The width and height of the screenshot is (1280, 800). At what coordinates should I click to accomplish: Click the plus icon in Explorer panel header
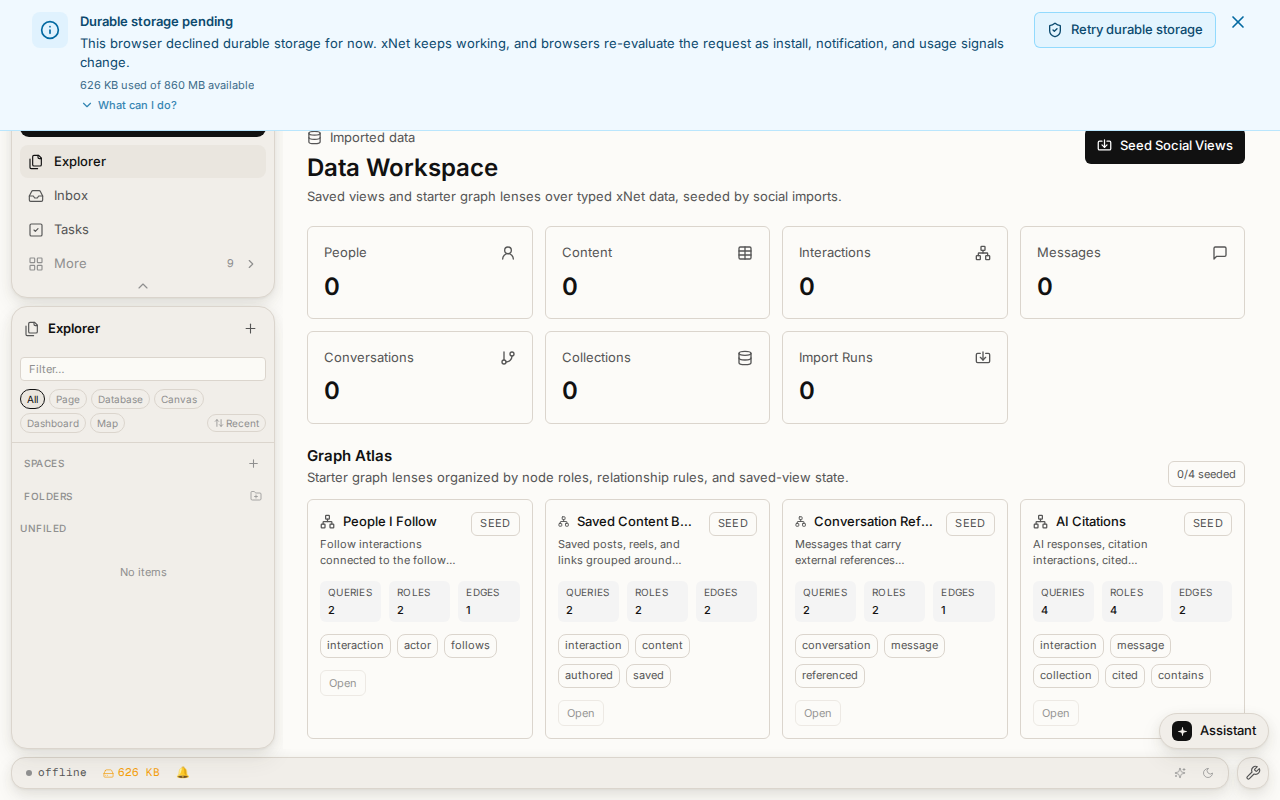pos(250,328)
